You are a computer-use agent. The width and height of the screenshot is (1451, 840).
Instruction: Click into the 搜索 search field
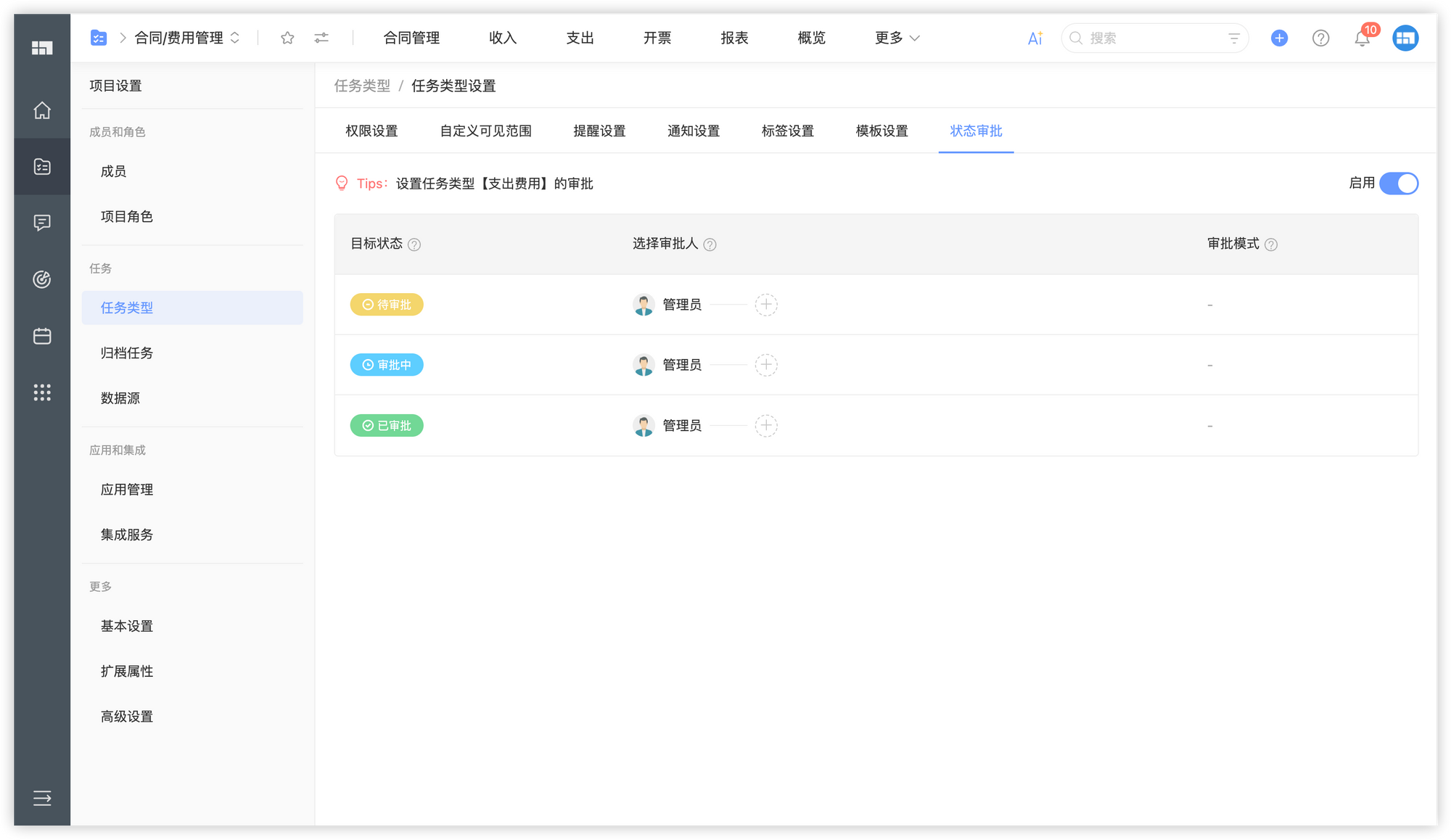coord(1154,38)
